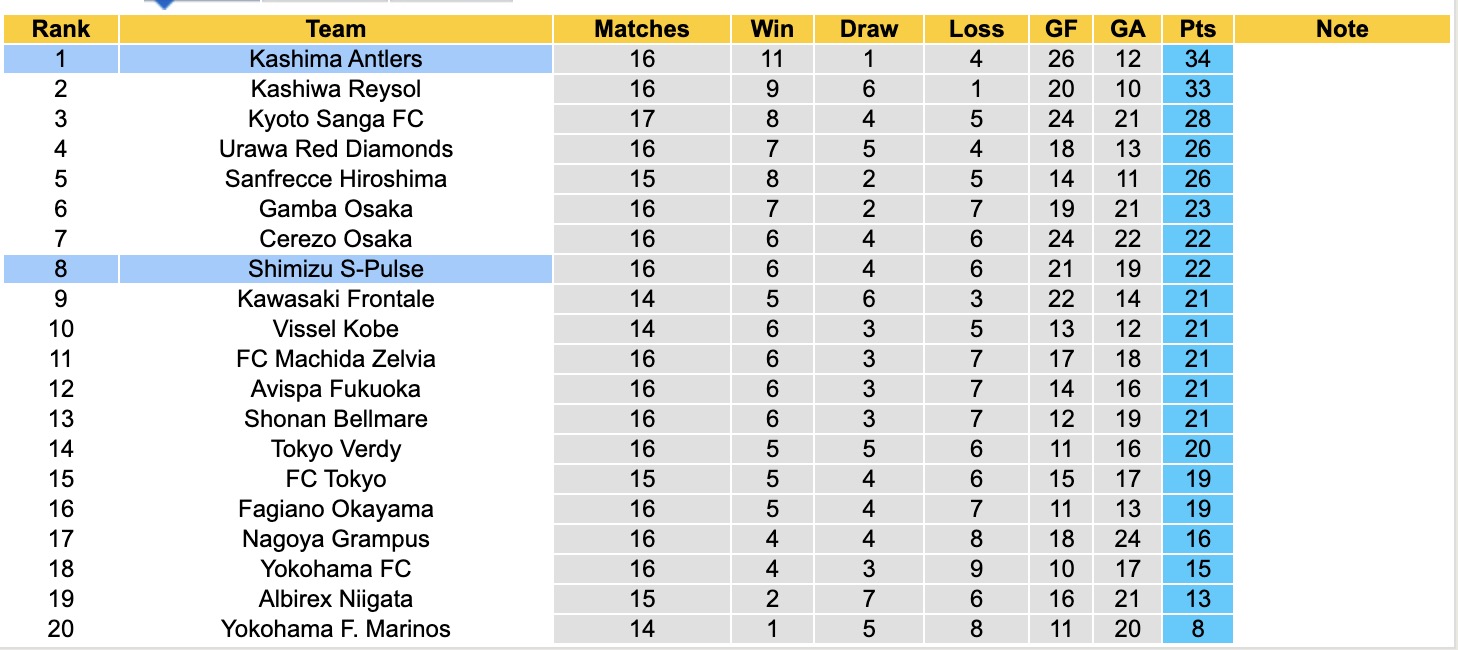The width and height of the screenshot is (1458, 650).
Task: Select the active tab above the table
Action: (x=200, y=2)
